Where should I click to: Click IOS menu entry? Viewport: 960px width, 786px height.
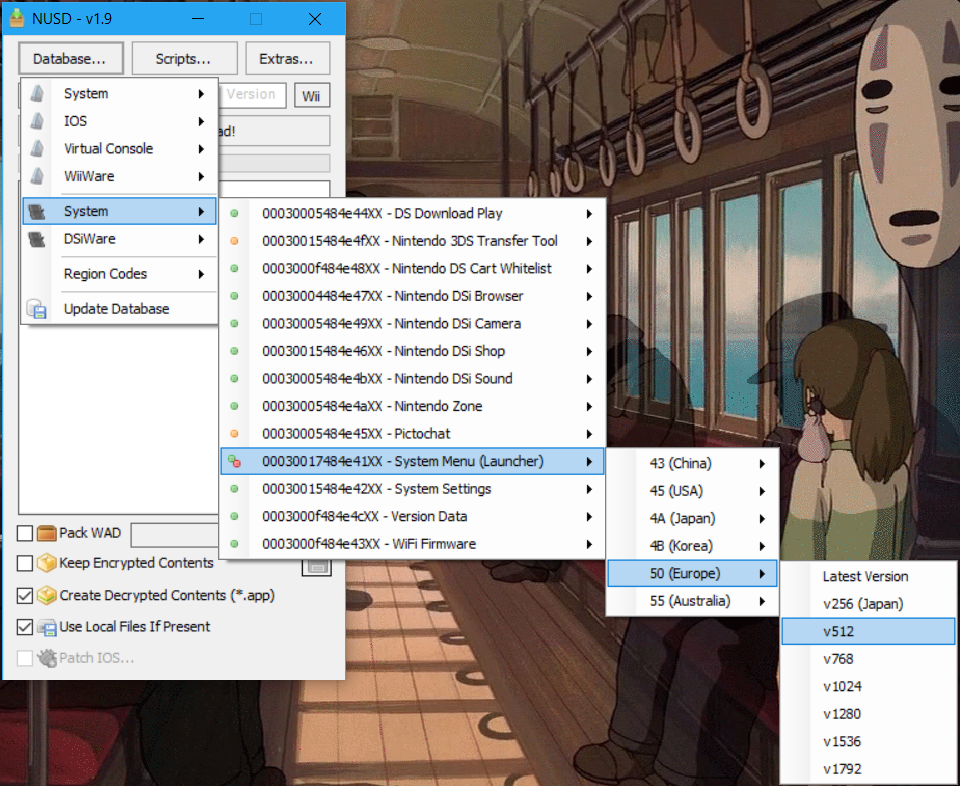[x=119, y=121]
